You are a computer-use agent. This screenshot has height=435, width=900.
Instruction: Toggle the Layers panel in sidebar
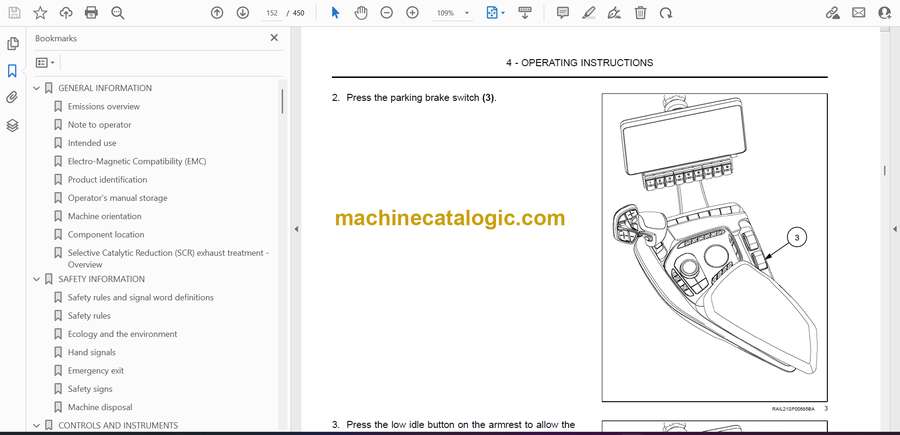12,125
